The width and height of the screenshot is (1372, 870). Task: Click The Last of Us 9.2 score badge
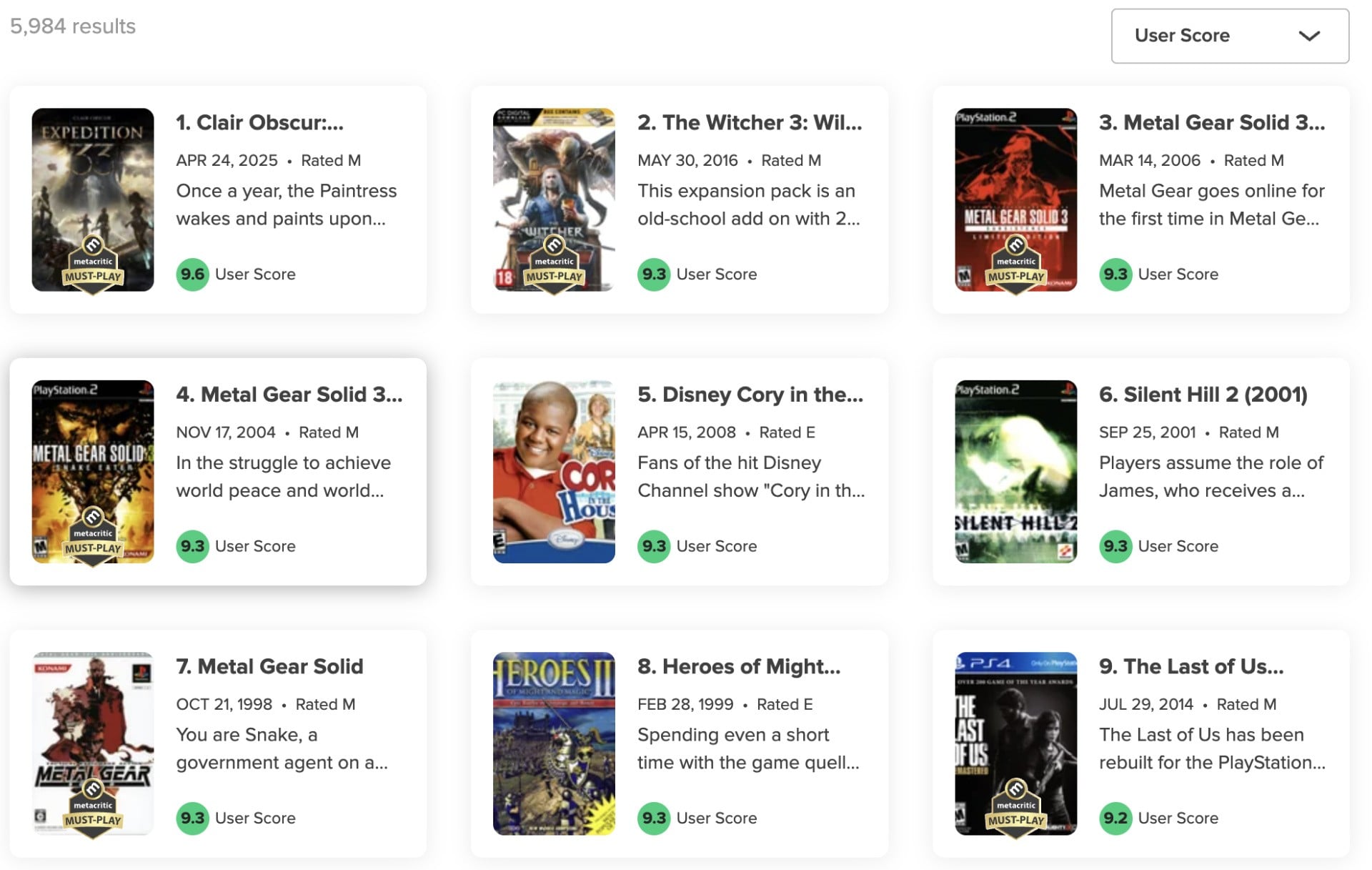pyautogui.click(x=1115, y=818)
